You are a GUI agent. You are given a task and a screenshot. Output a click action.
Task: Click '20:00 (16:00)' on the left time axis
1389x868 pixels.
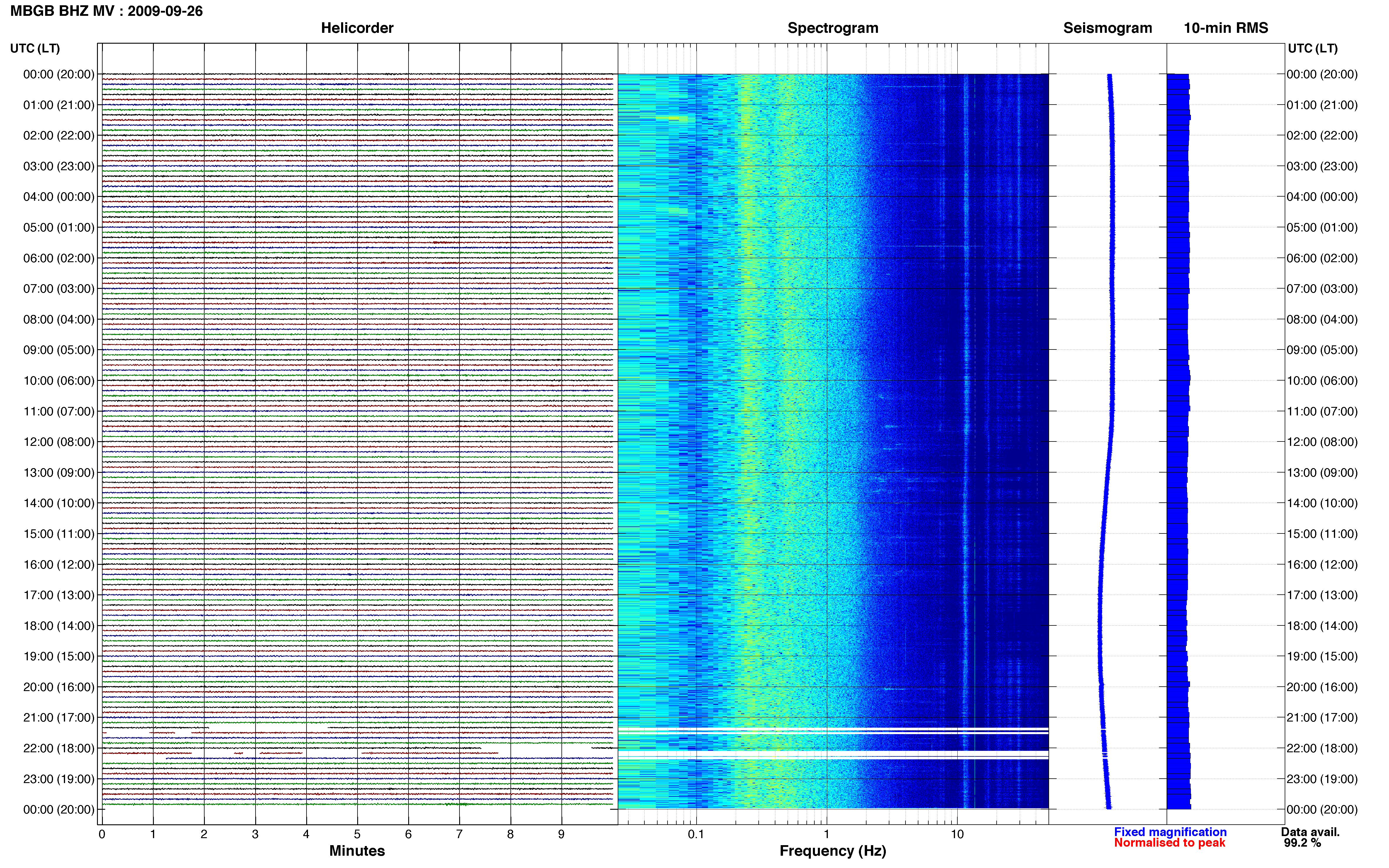coord(59,687)
